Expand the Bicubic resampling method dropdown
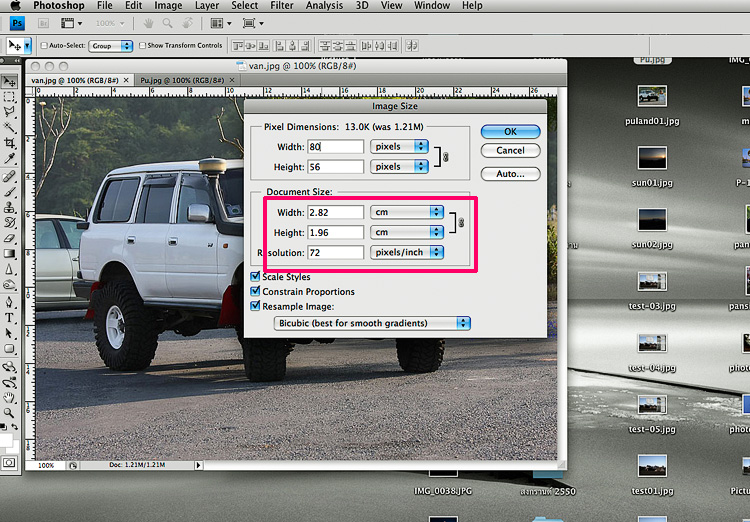The image size is (750, 522). point(372,323)
